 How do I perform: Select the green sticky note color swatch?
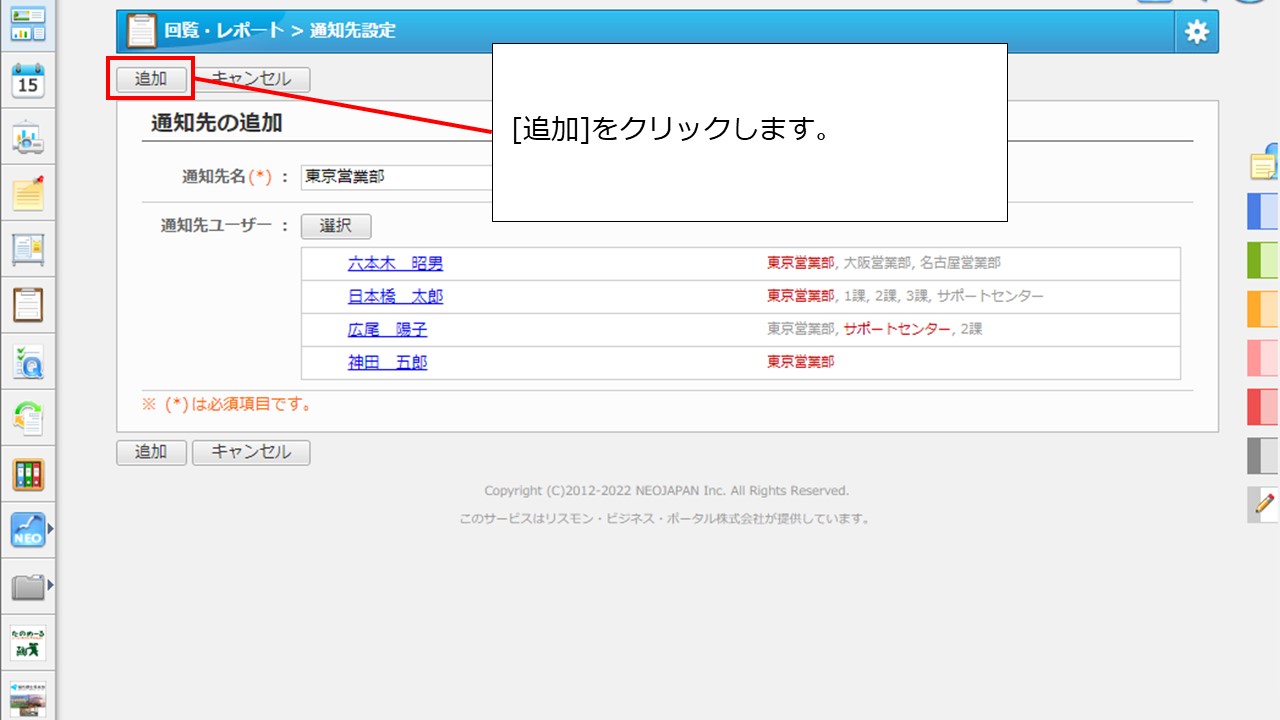pyautogui.click(x=1262, y=260)
